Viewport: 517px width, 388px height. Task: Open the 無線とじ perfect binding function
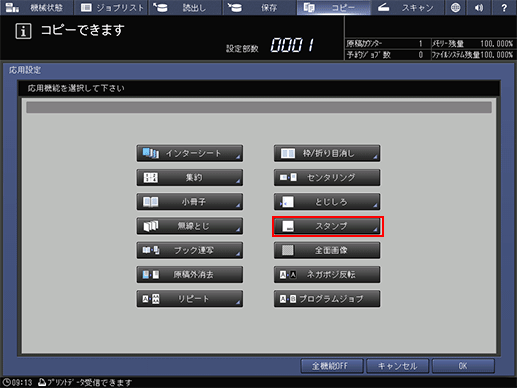pos(190,226)
